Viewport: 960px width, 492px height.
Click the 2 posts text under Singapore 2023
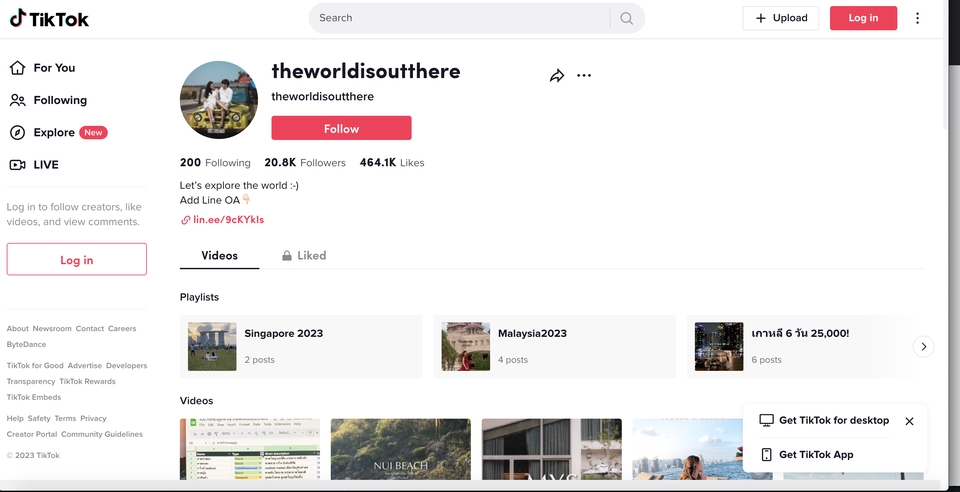(260, 360)
